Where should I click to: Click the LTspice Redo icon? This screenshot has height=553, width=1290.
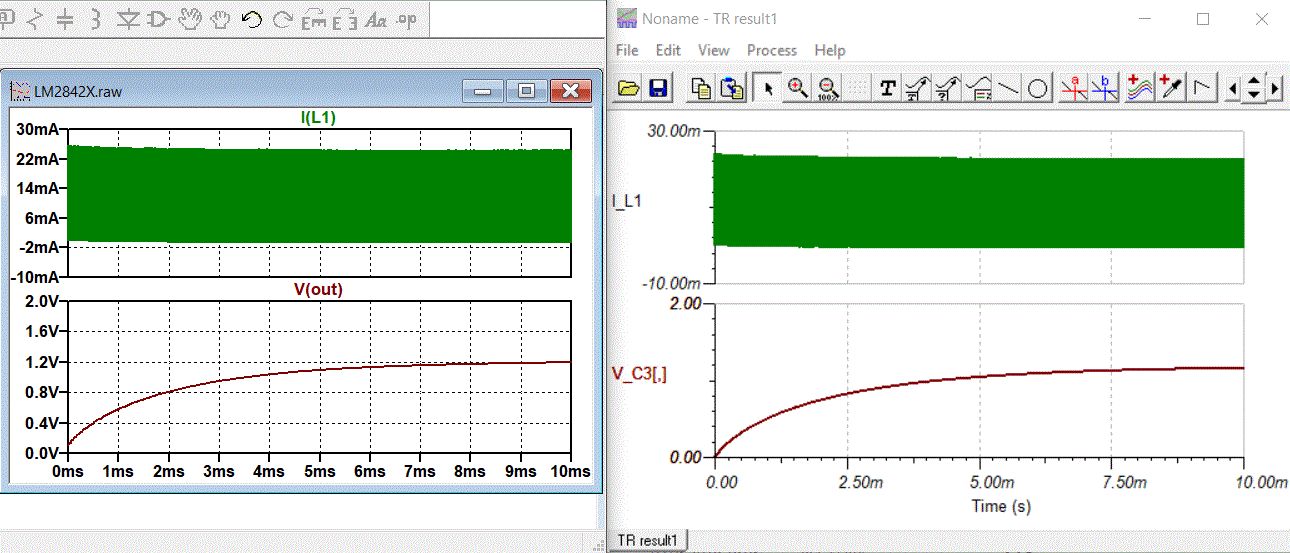(283, 19)
